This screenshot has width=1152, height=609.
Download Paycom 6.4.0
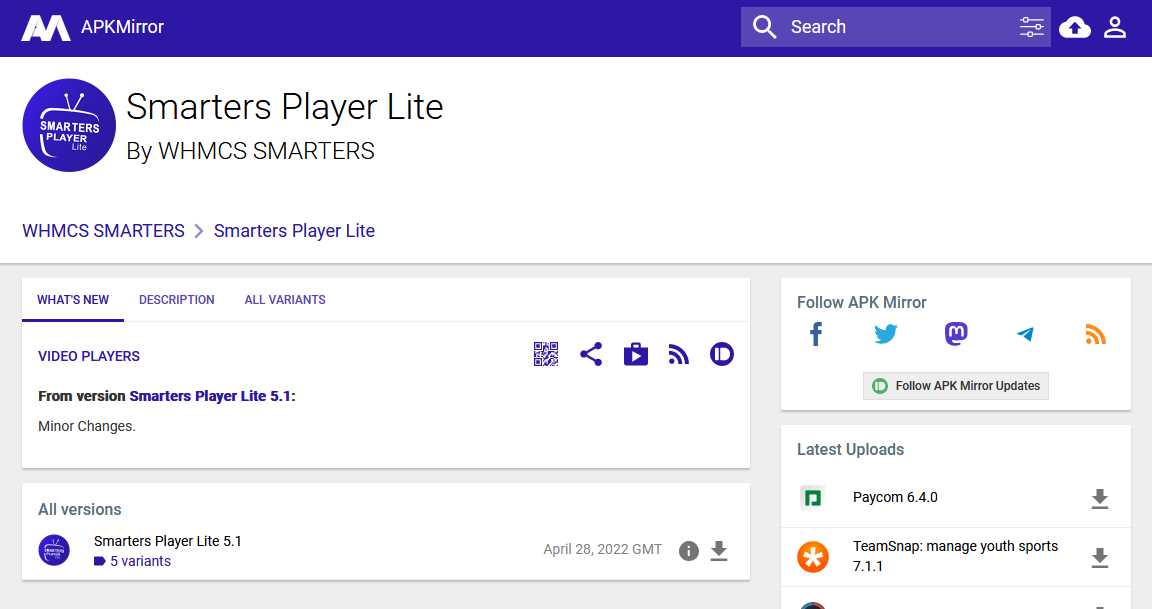1100,499
